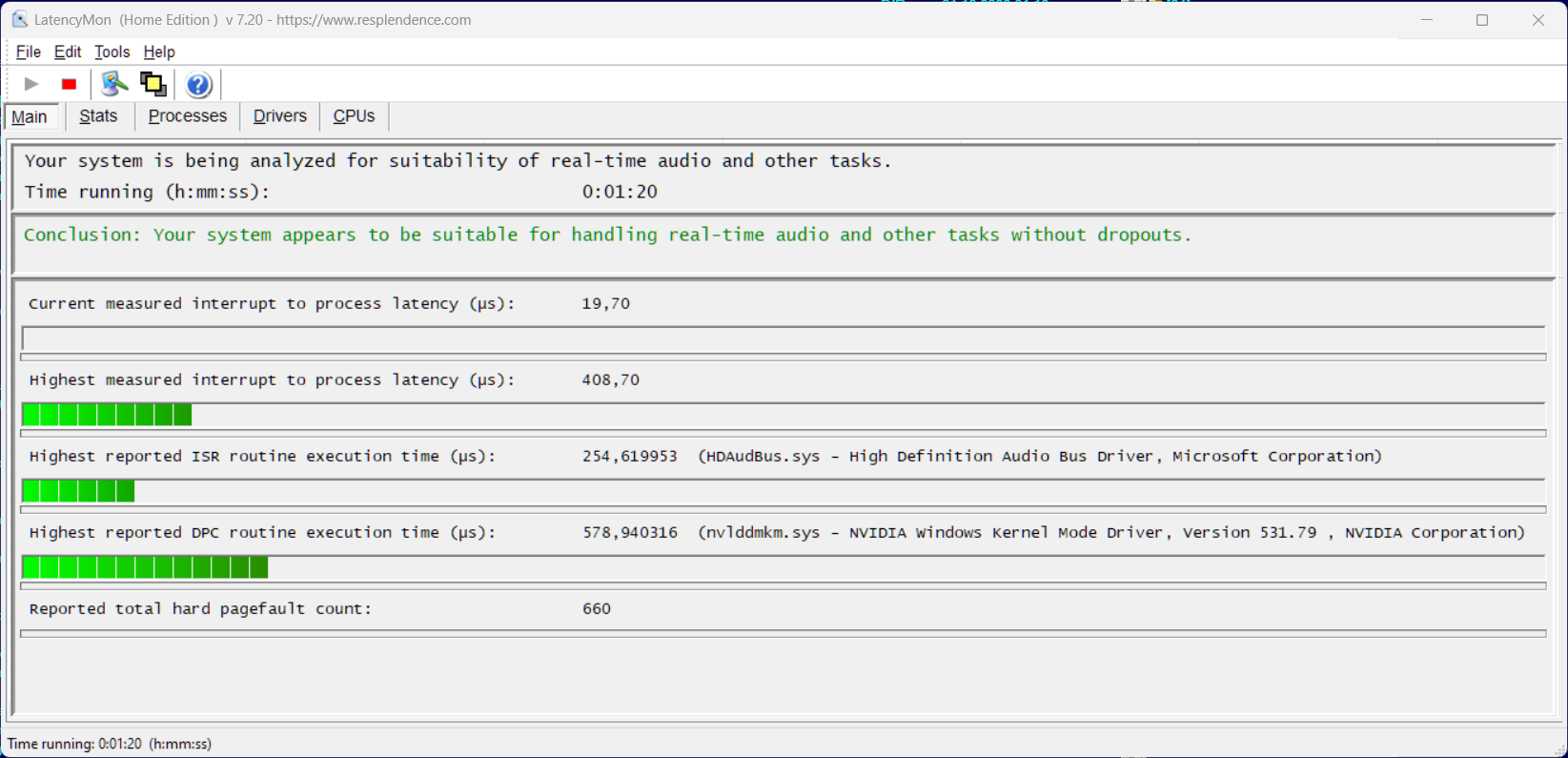Click the 'Highest reported DPC routine execution time' label
This screenshot has height=758, width=1568.
click(x=262, y=533)
